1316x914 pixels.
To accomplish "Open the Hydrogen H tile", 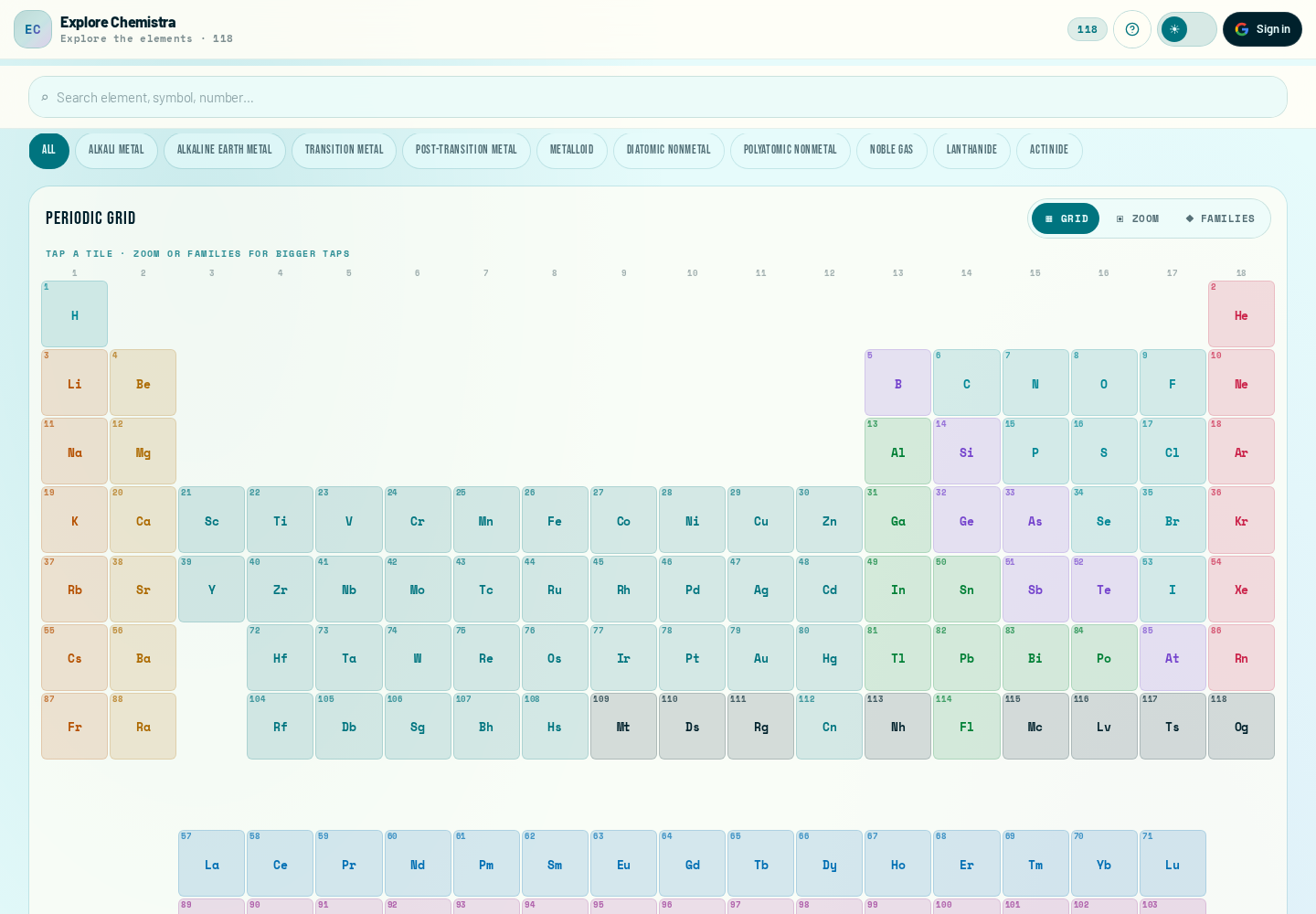I will coord(75,314).
